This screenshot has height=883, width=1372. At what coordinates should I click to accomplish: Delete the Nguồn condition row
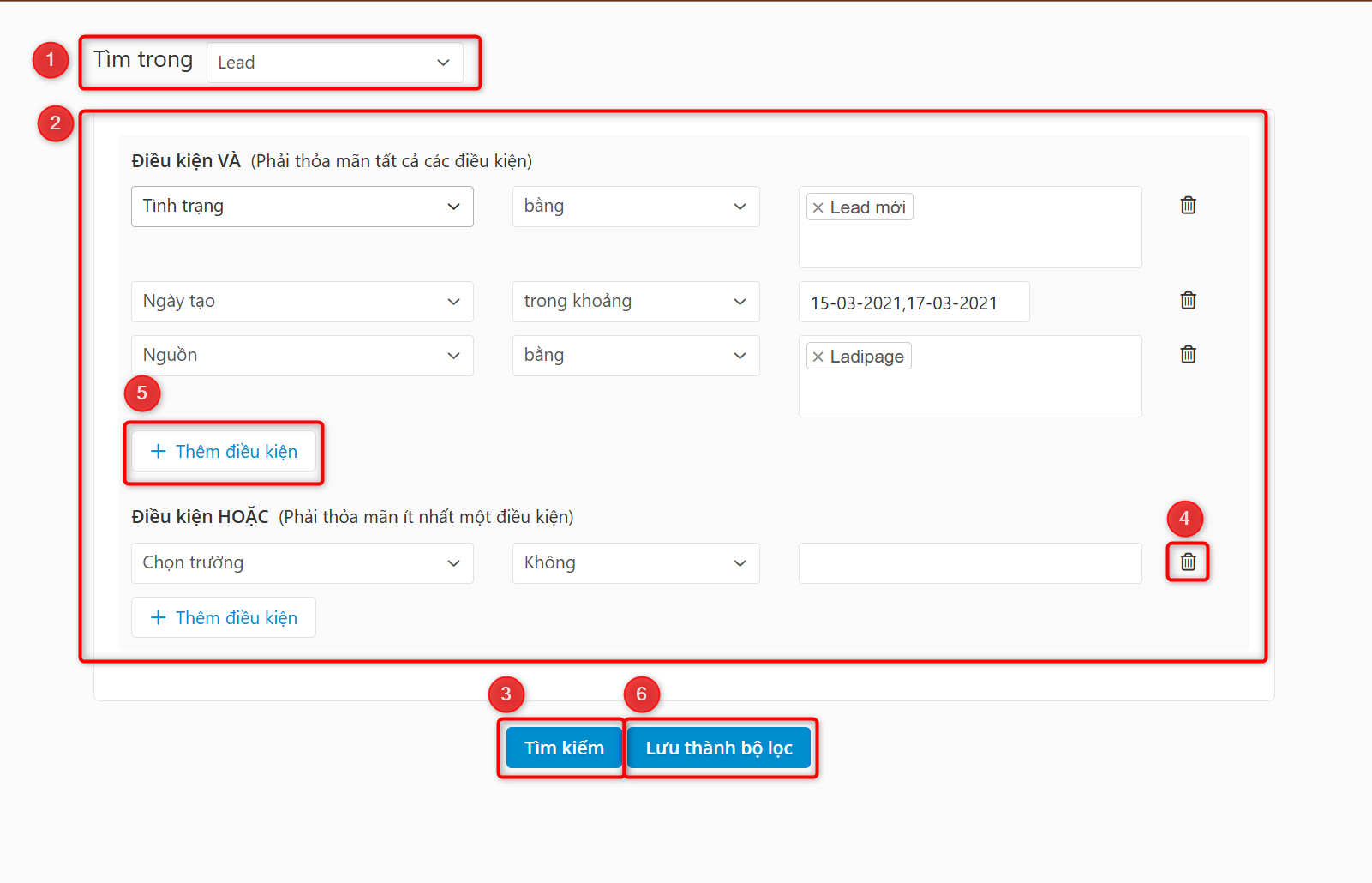(1188, 355)
